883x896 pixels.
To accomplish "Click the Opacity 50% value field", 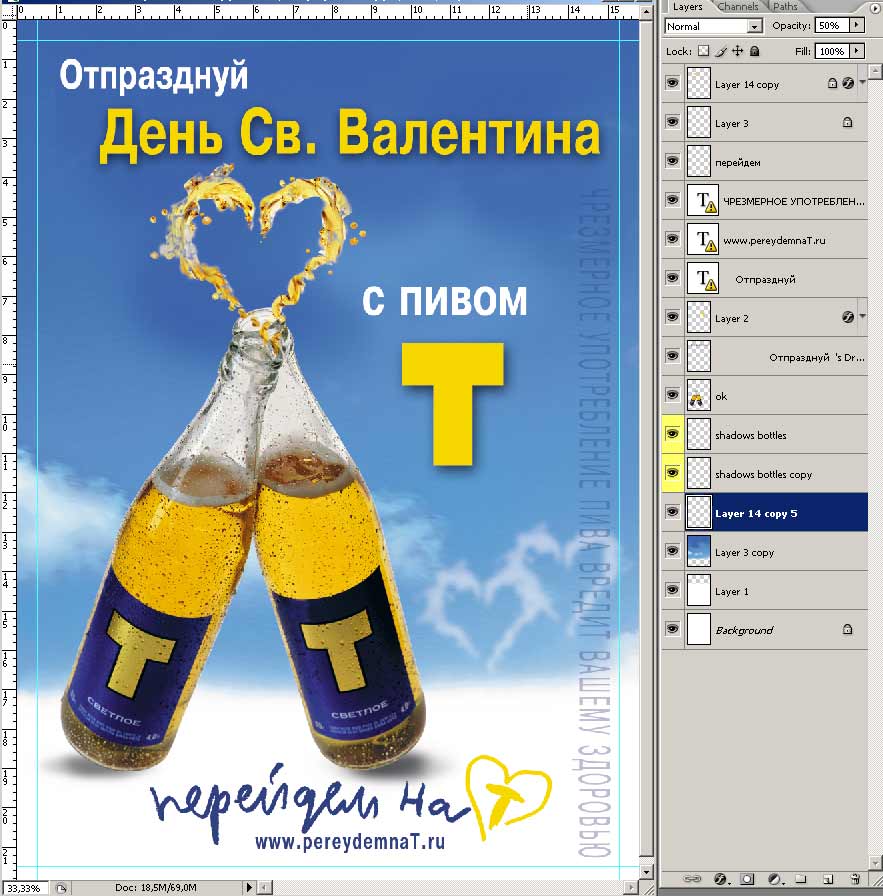I will tap(833, 25).
